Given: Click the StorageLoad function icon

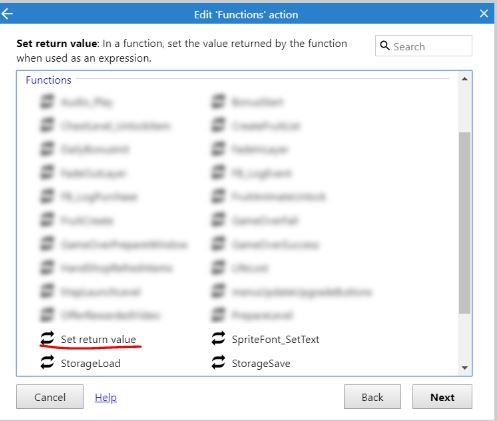Looking at the screenshot, I should click(x=47, y=363).
